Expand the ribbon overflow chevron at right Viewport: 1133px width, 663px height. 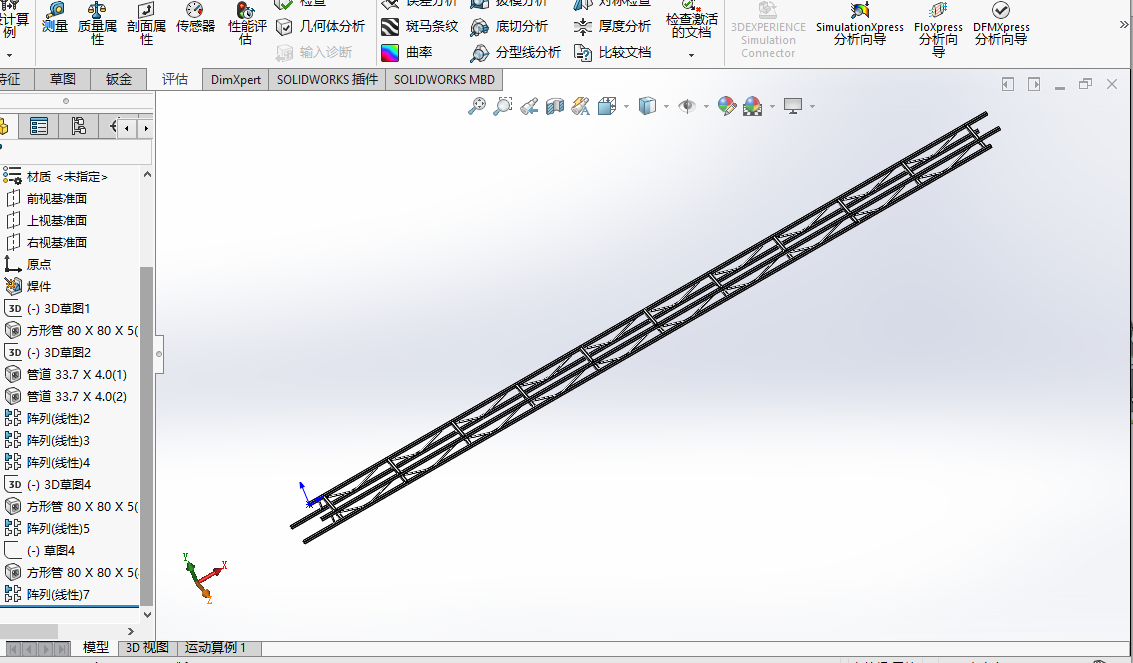[x=1124, y=25]
